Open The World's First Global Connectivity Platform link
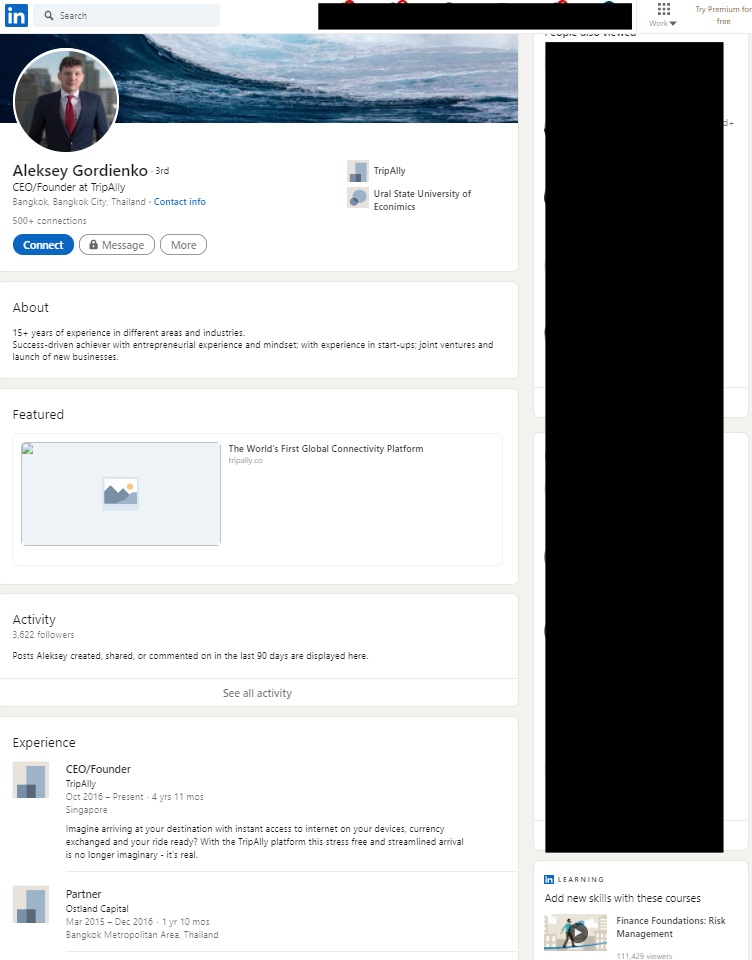752x960 pixels. pyautogui.click(x=325, y=449)
